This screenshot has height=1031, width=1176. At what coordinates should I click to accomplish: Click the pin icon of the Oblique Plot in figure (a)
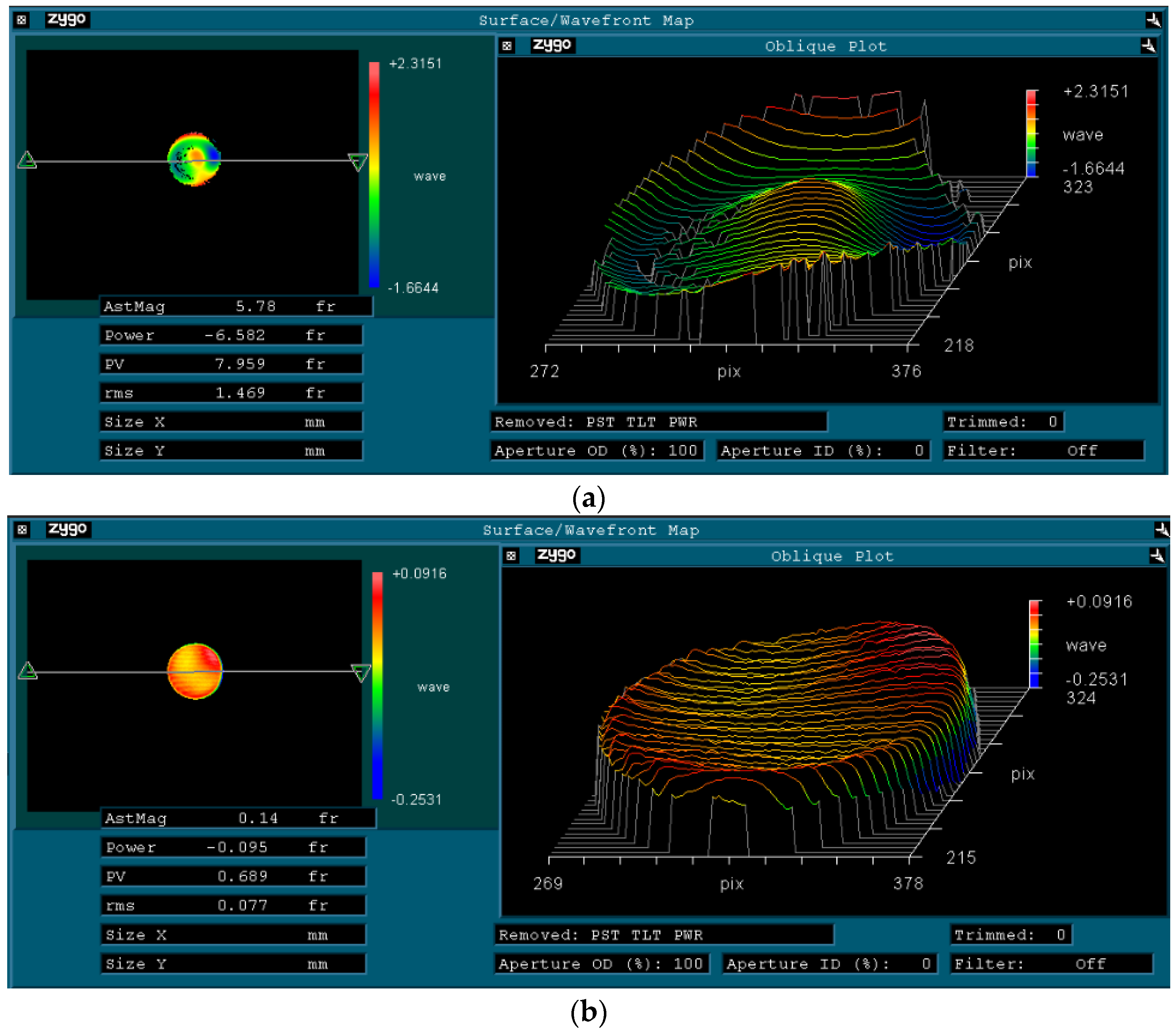pos(1148,45)
